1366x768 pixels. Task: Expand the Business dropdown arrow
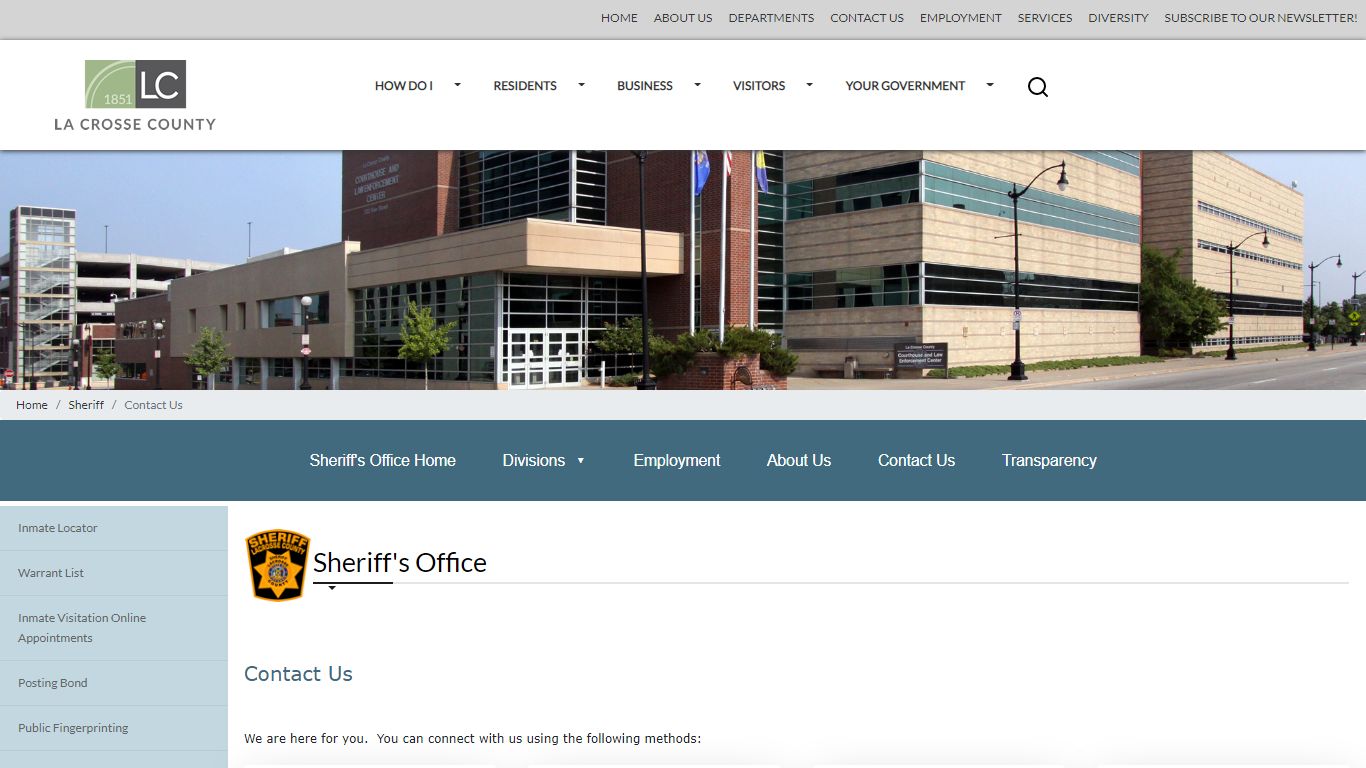(698, 85)
